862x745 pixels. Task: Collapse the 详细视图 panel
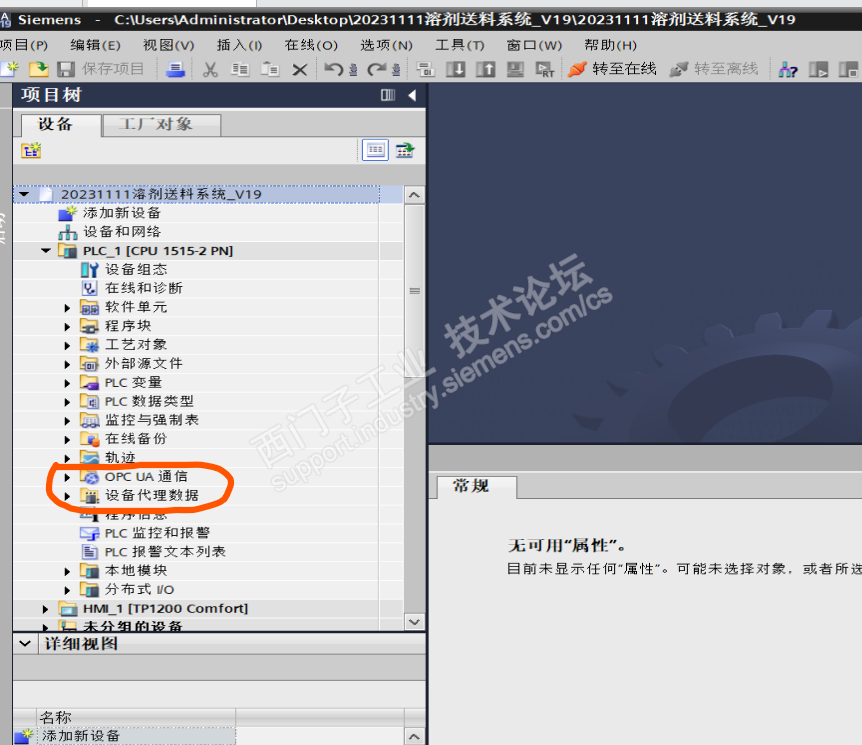pyautogui.click(x=25, y=643)
